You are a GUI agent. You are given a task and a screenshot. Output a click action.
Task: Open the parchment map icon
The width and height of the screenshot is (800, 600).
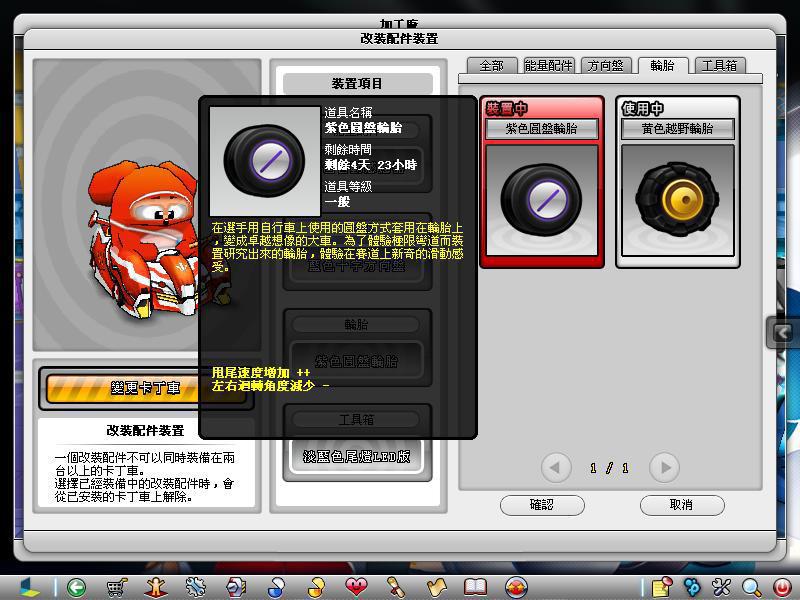tap(436, 587)
